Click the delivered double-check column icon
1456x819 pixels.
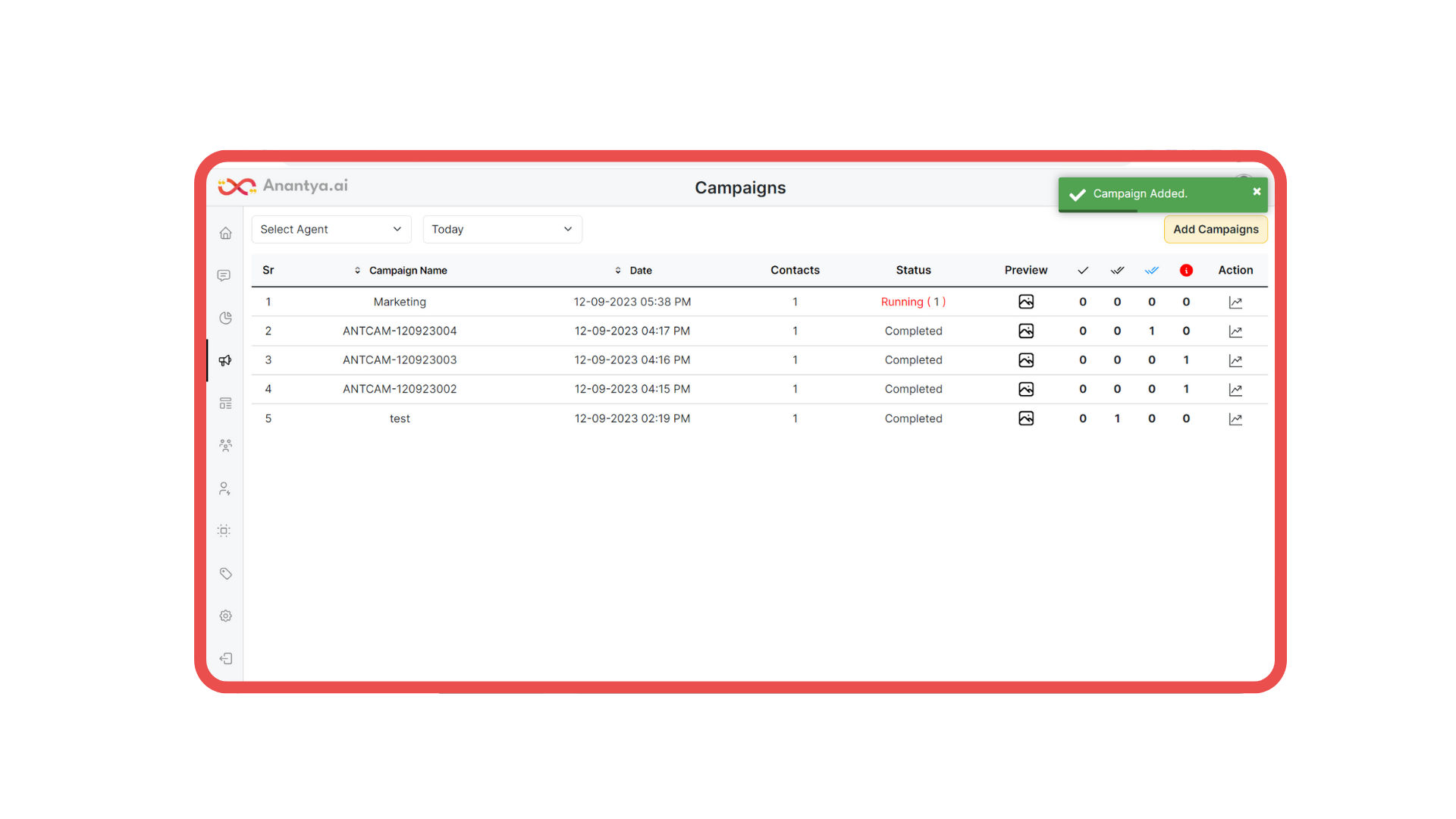coord(1117,271)
